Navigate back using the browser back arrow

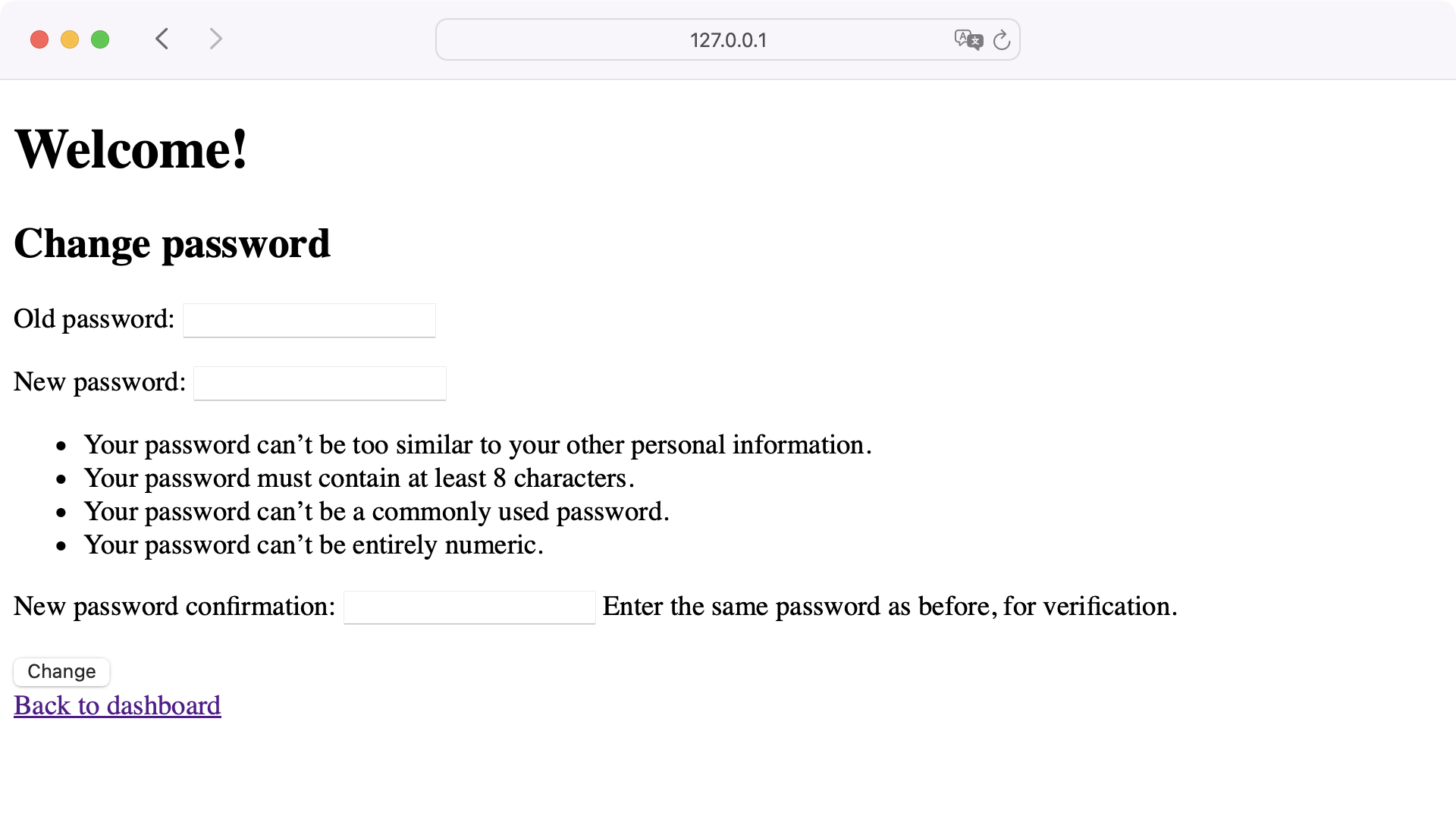point(162,39)
